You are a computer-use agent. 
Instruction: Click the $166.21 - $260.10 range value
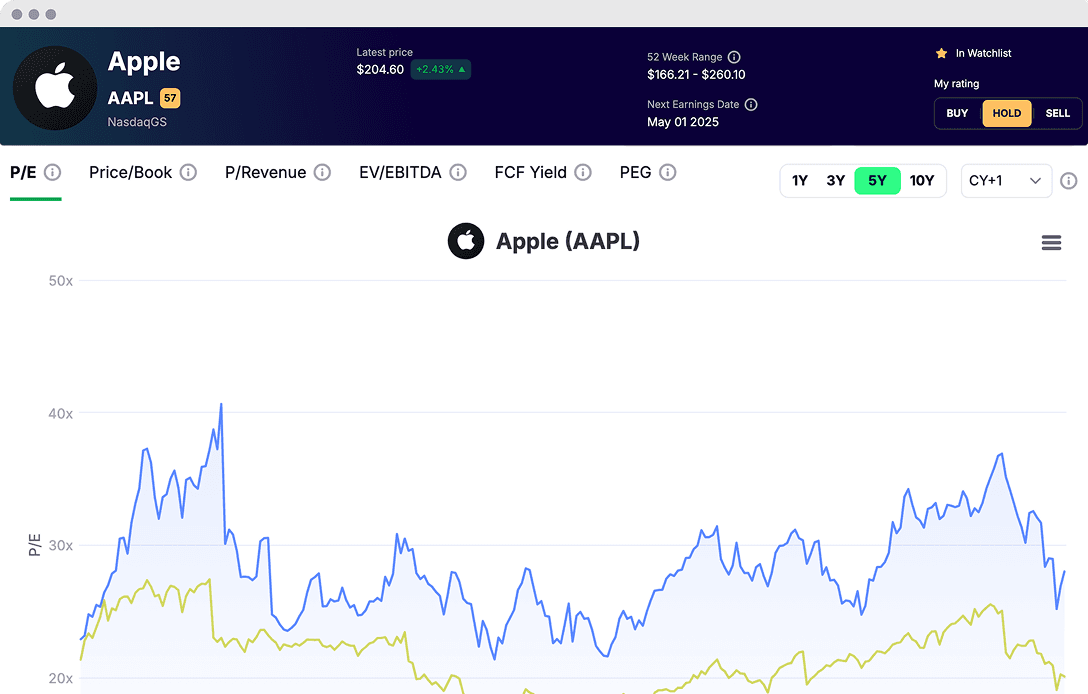[696, 74]
